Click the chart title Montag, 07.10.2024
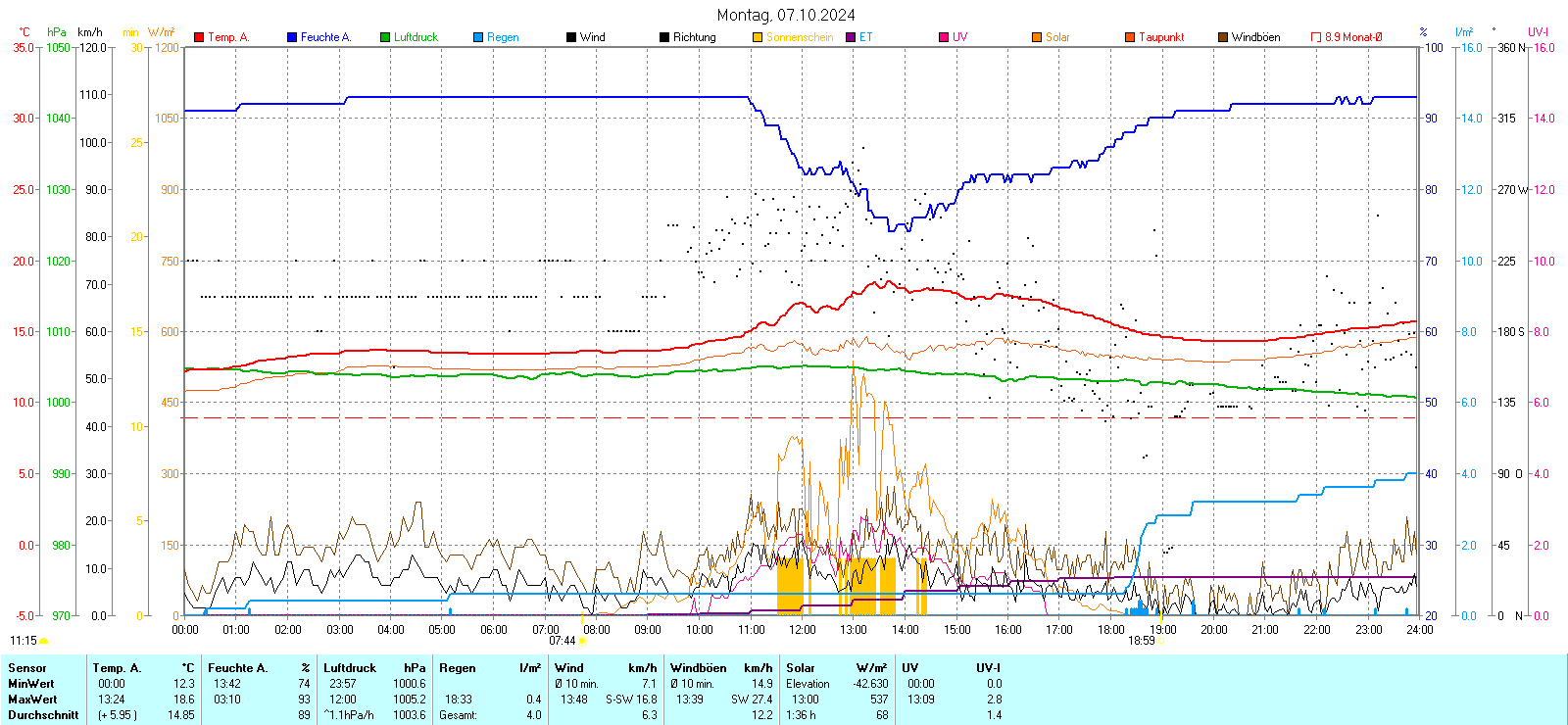 (x=785, y=15)
